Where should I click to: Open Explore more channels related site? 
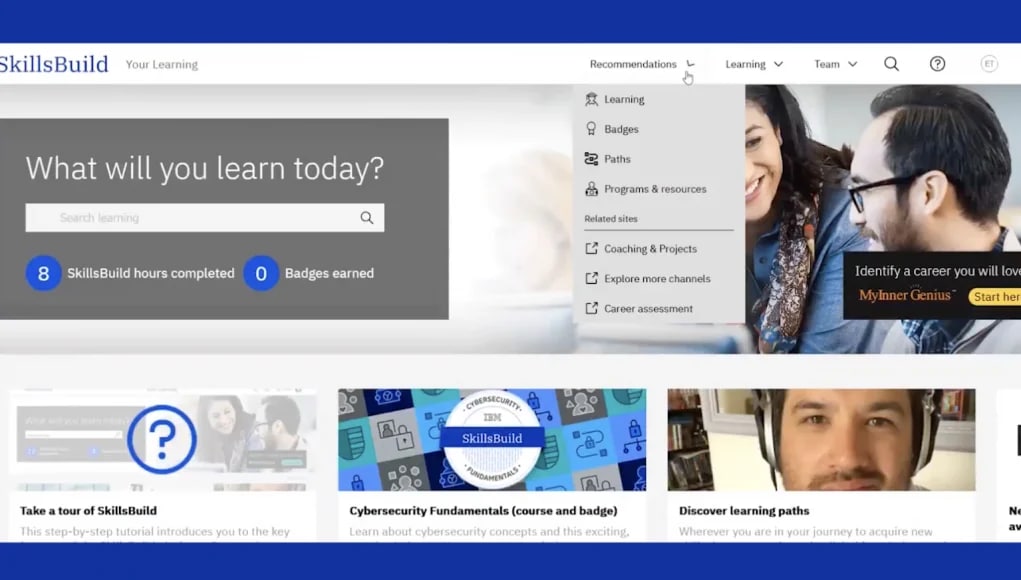coord(659,279)
